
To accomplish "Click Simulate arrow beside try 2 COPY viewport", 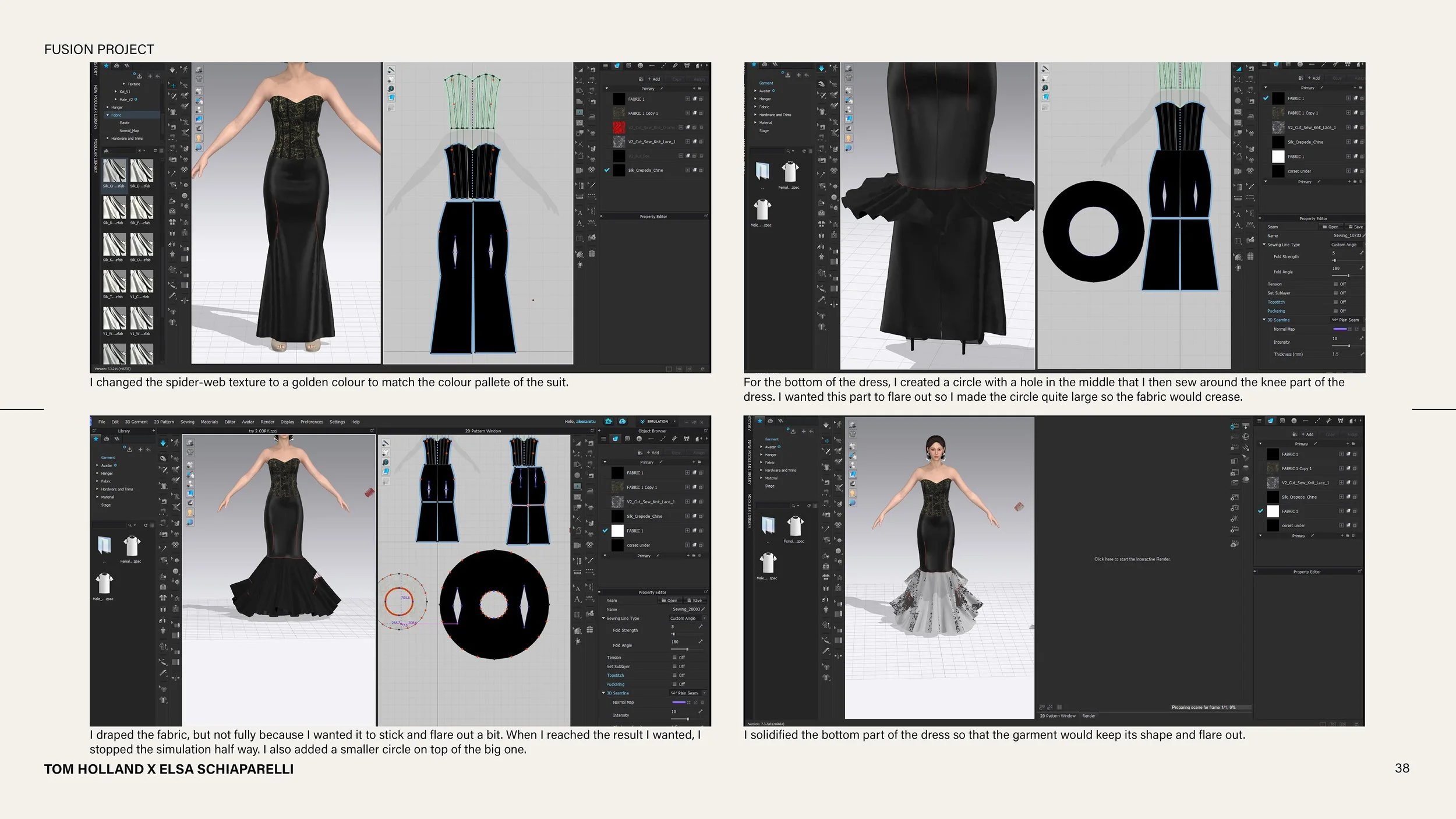I will (x=163, y=443).
